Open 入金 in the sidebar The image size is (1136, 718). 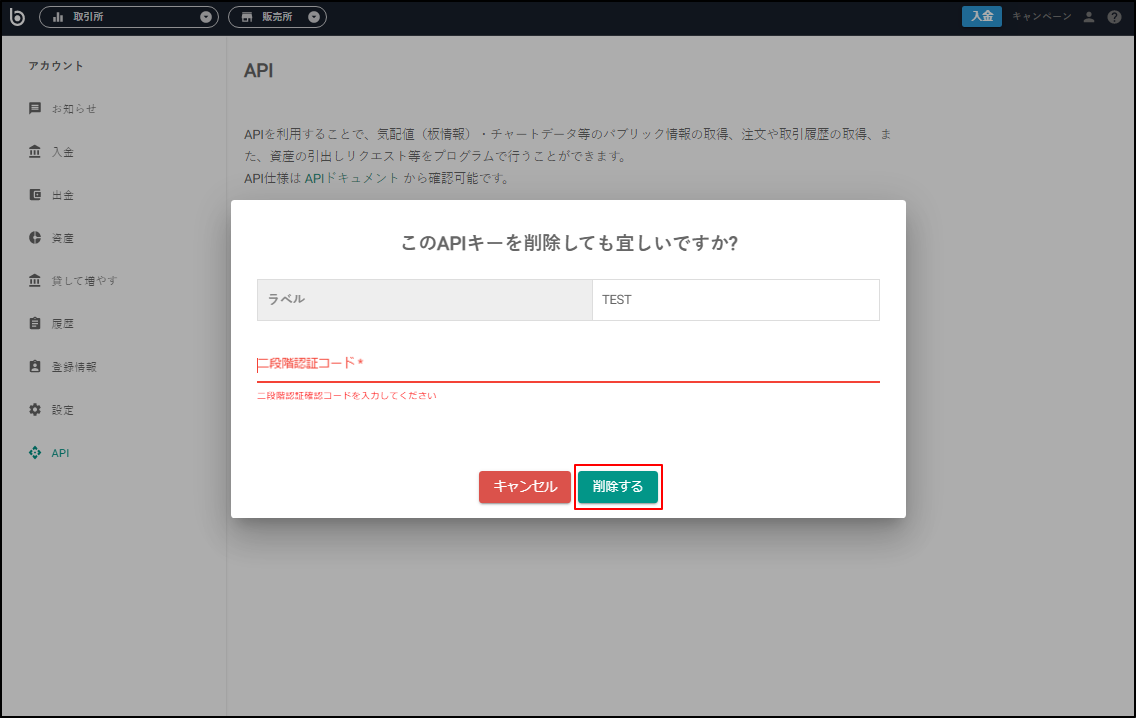click(x=62, y=152)
